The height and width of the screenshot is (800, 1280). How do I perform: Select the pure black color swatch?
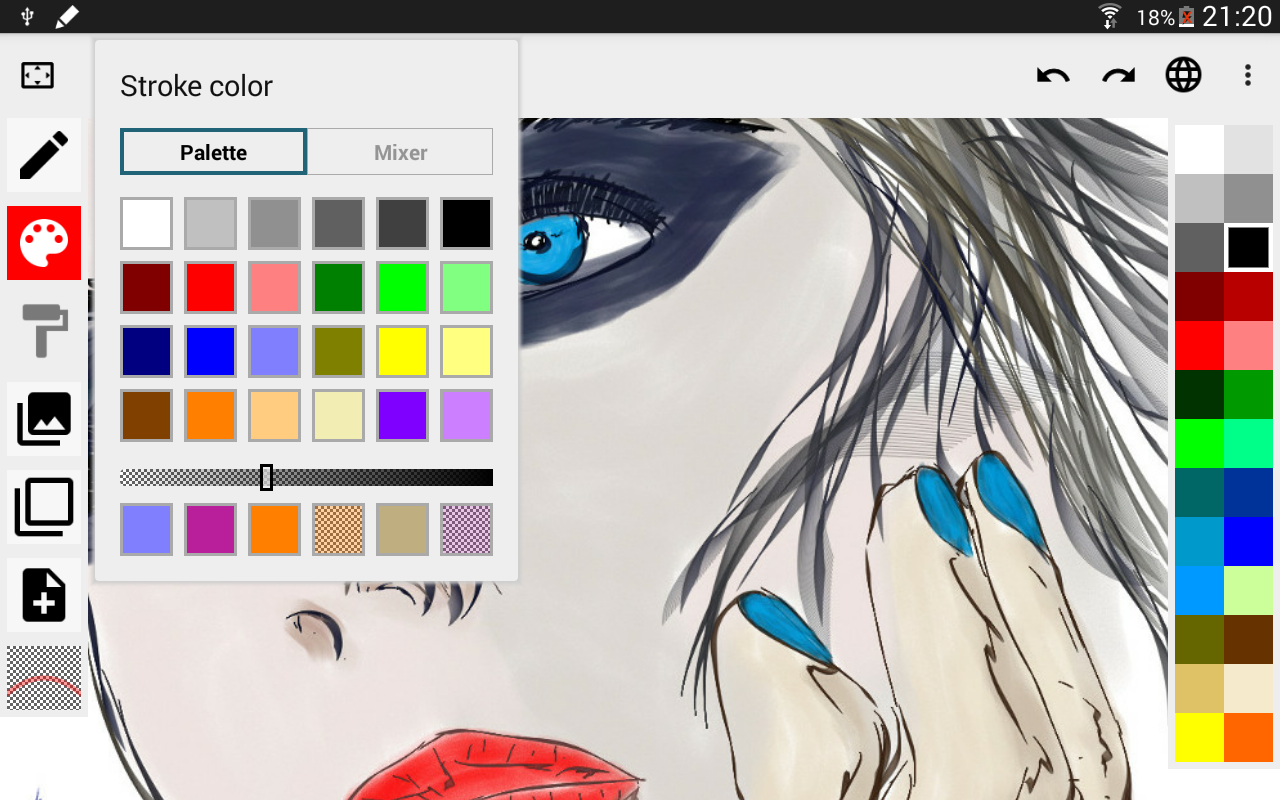[466, 223]
